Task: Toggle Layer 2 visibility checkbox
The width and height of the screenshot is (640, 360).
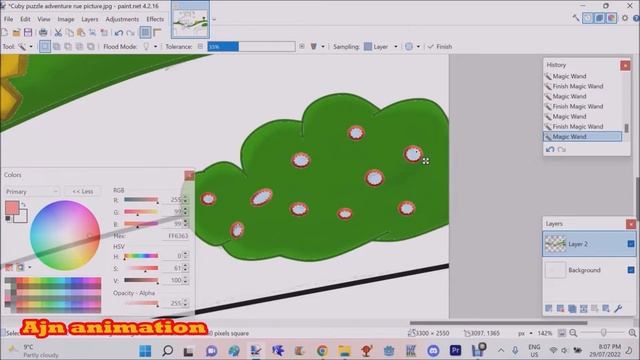Action: pyautogui.click(x=631, y=244)
